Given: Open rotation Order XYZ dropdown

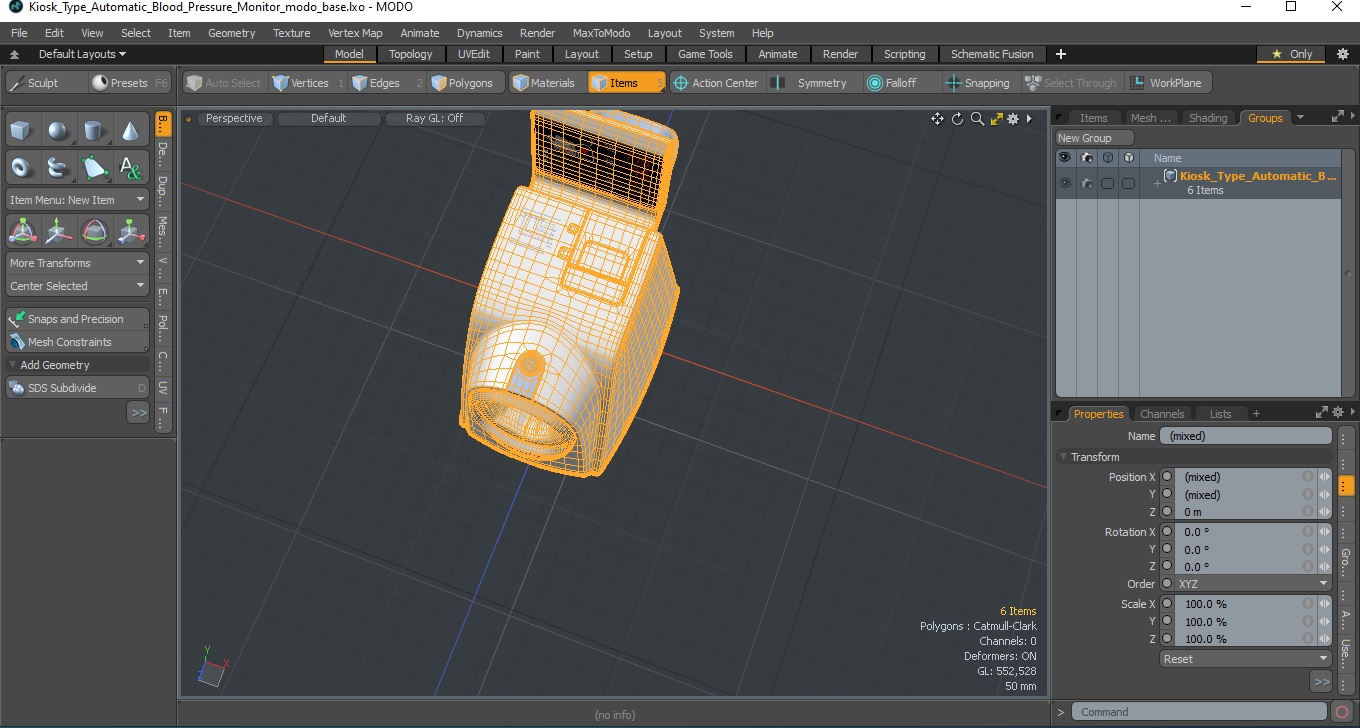Looking at the screenshot, I should point(1252,584).
